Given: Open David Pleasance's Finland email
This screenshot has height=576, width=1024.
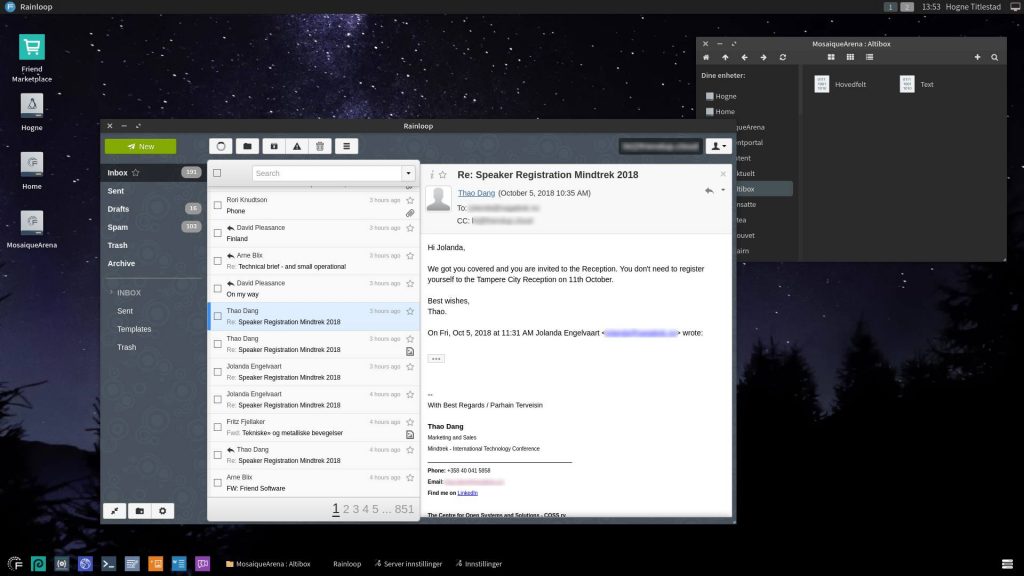Looking at the screenshot, I should pos(313,233).
